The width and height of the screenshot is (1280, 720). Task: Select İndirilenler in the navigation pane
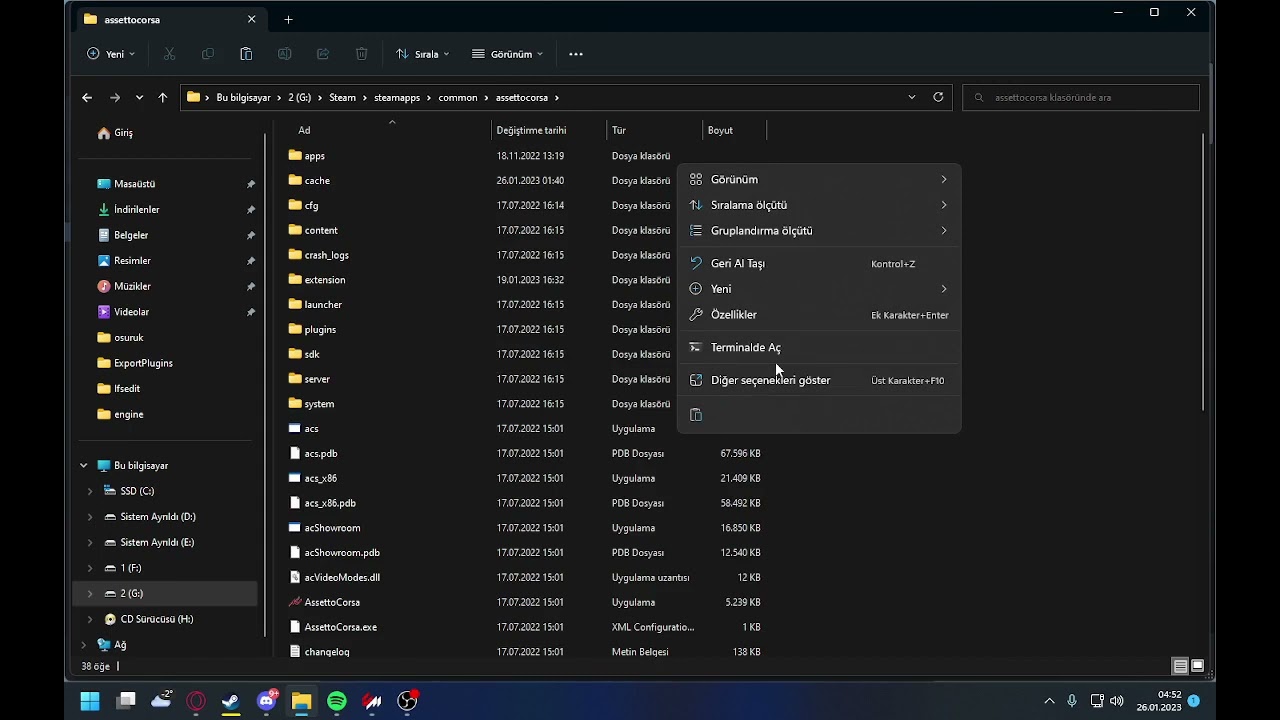coord(166,210)
